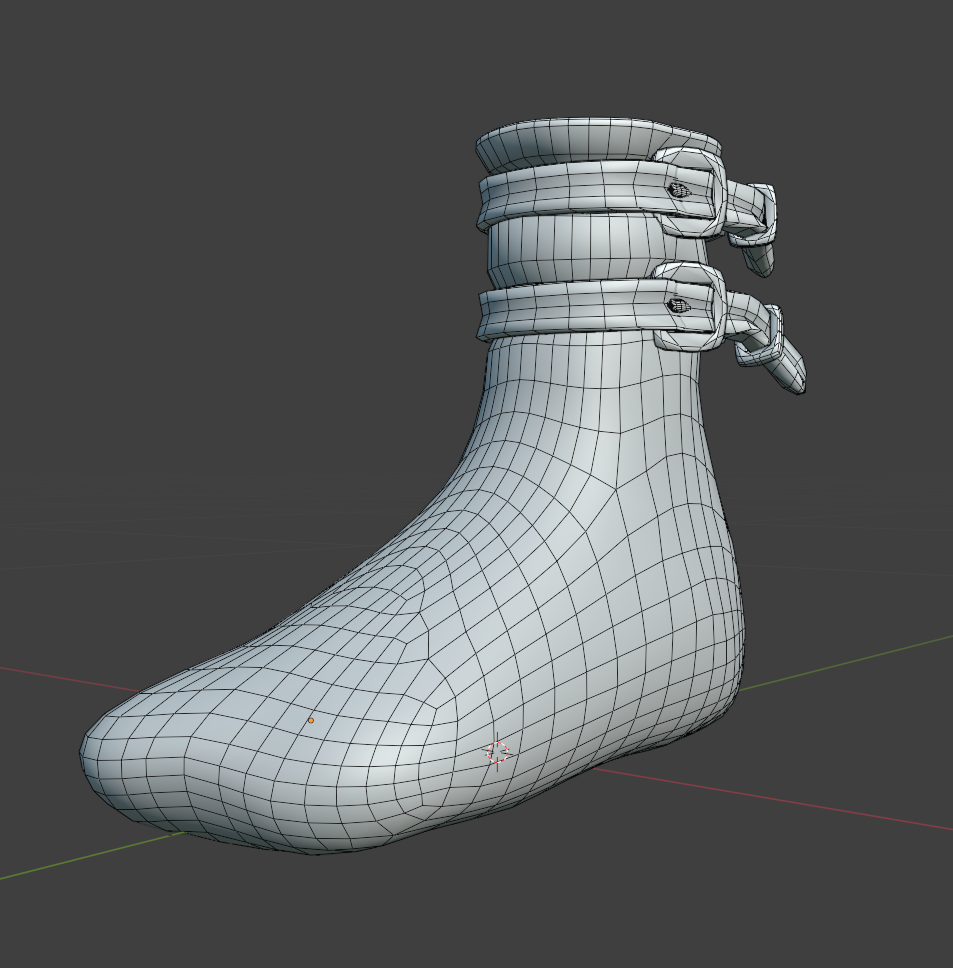
Task: Click the 3D cursor on the boot
Action: 497,753
